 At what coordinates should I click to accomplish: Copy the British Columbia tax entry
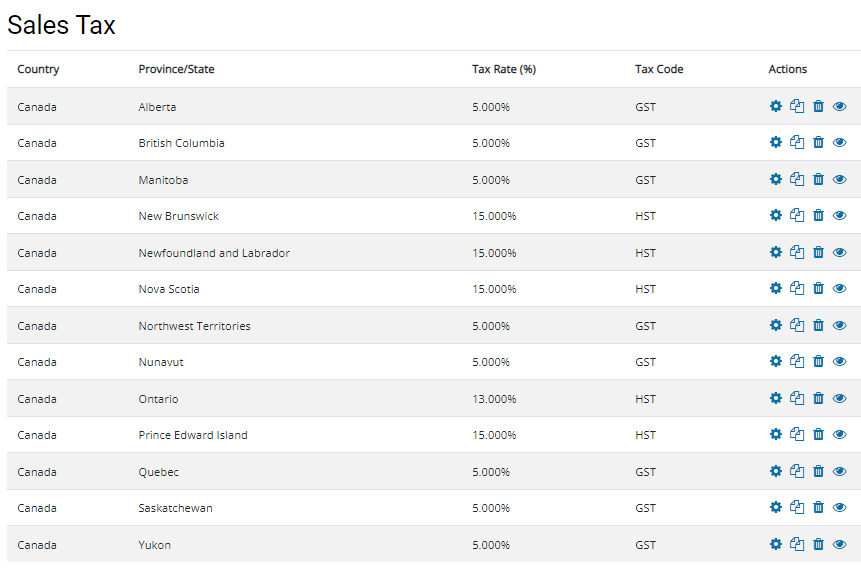tap(797, 143)
